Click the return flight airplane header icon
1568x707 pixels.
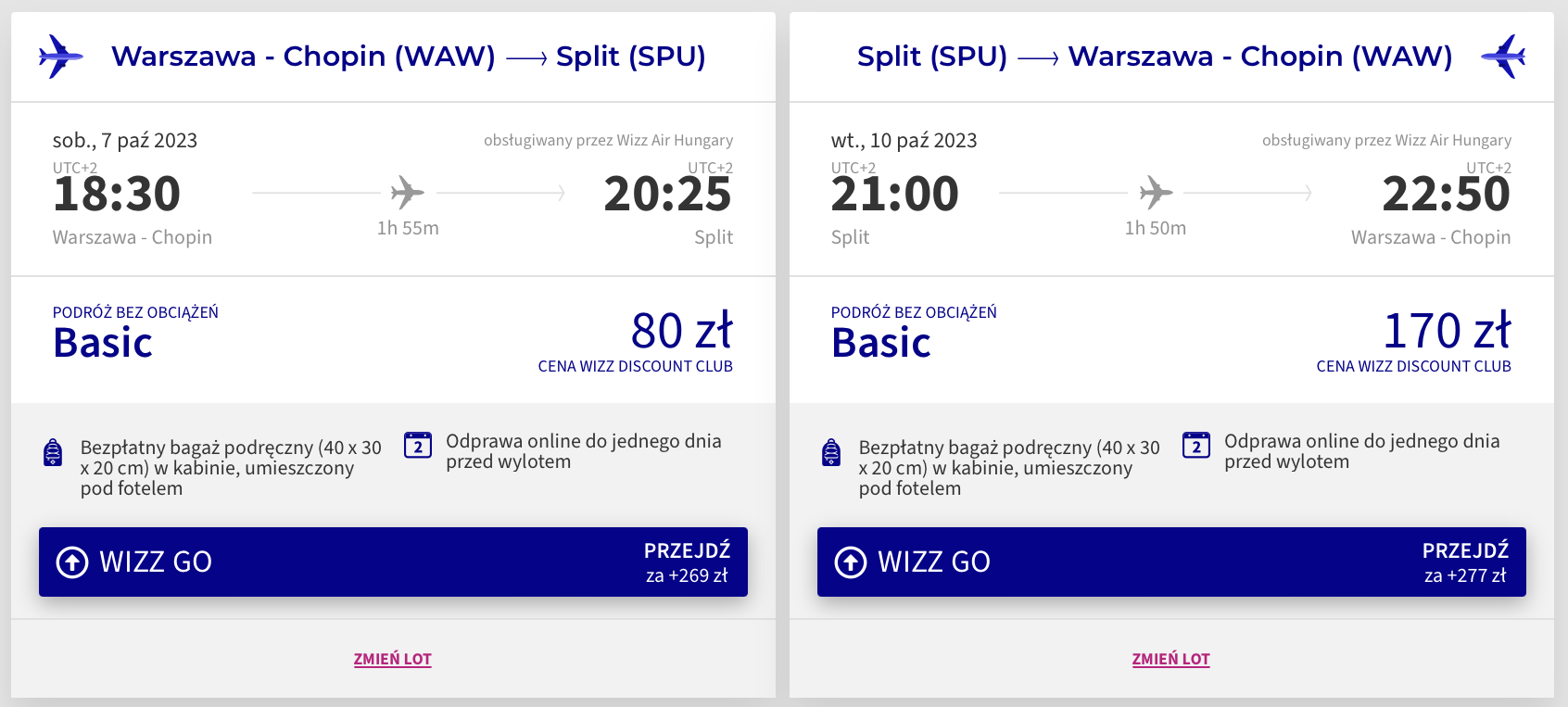coord(1503,57)
